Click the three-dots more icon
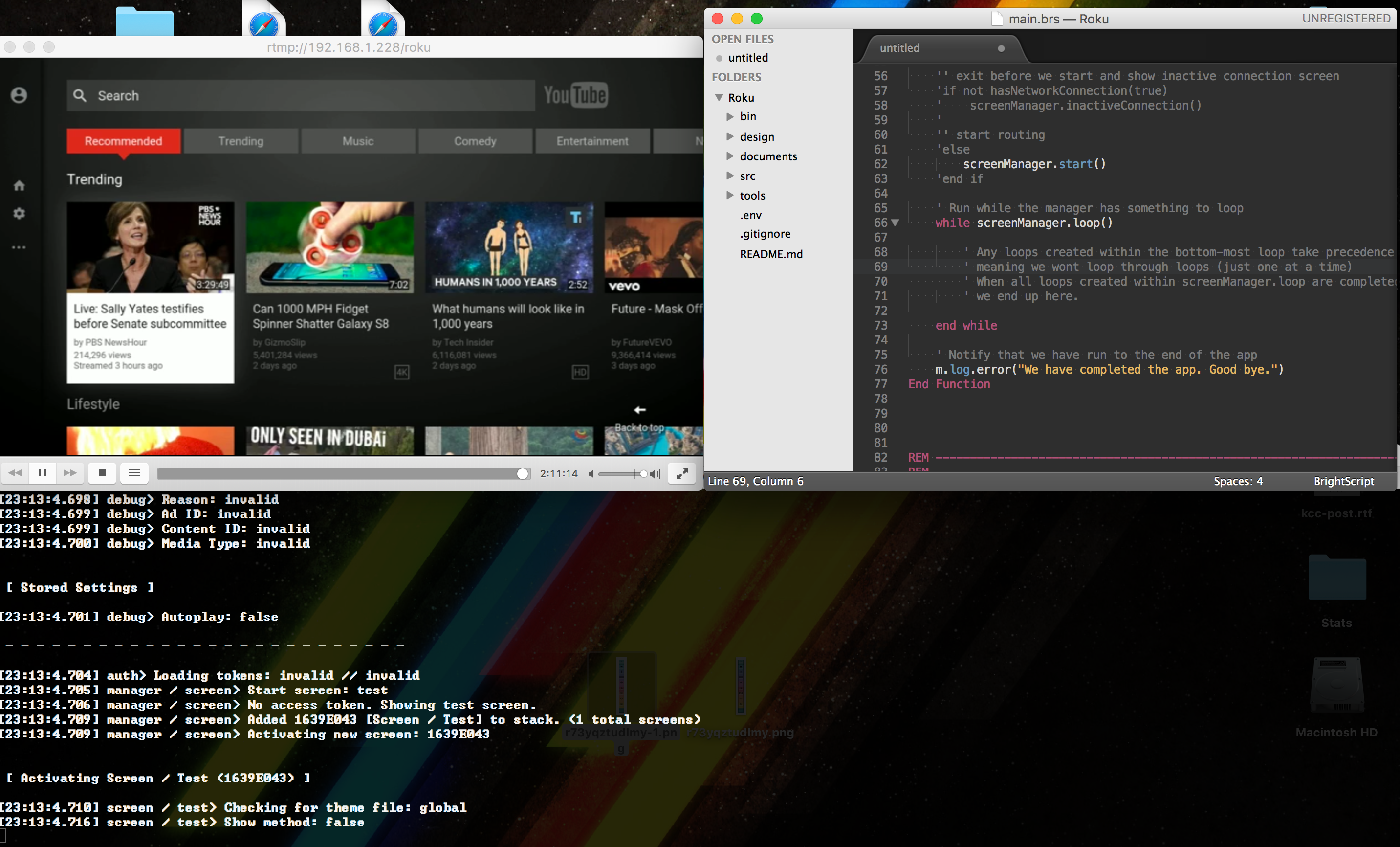The width and height of the screenshot is (1400, 847). tap(19, 247)
